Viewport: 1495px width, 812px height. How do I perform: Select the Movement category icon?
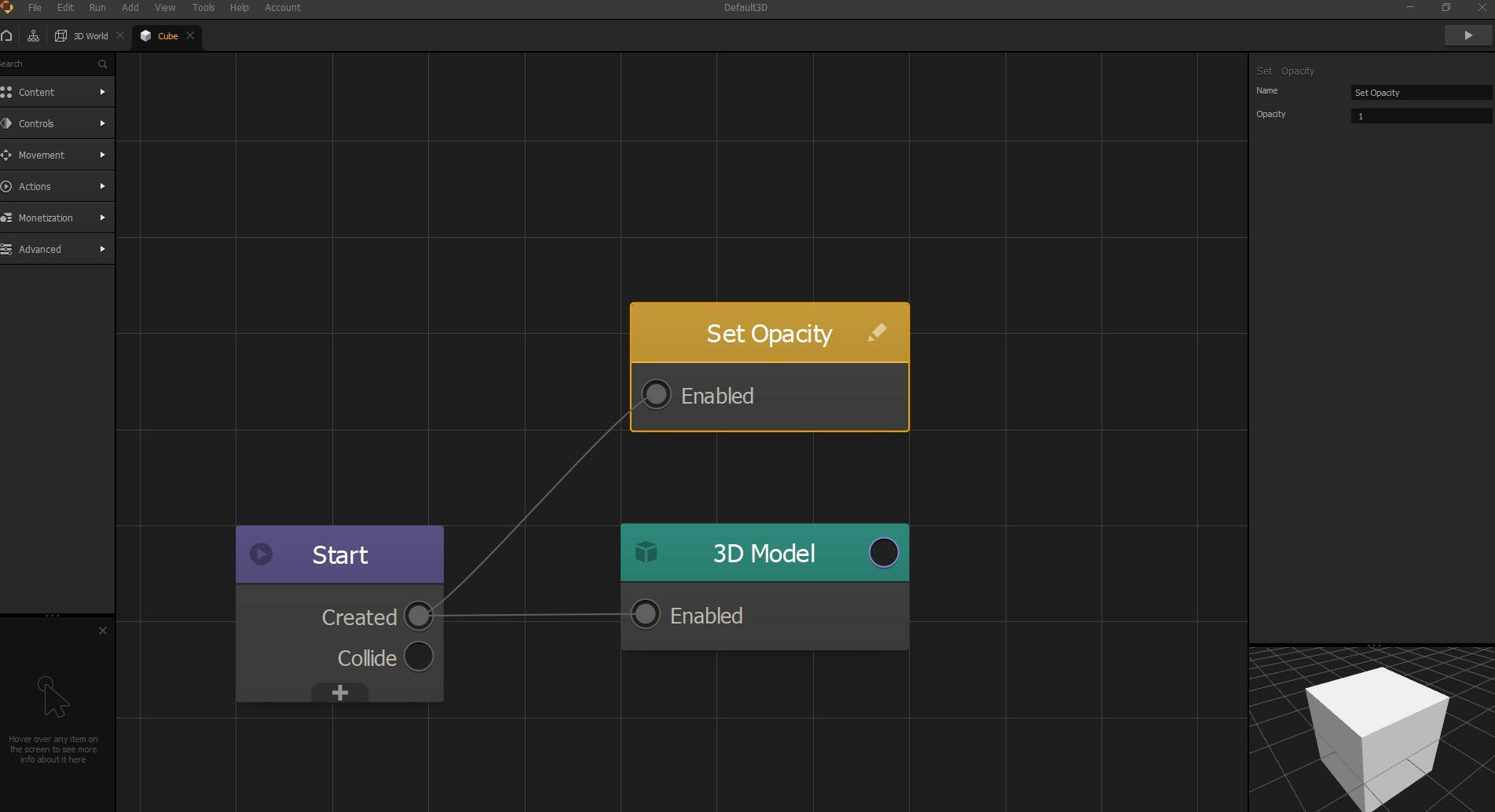(x=7, y=155)
